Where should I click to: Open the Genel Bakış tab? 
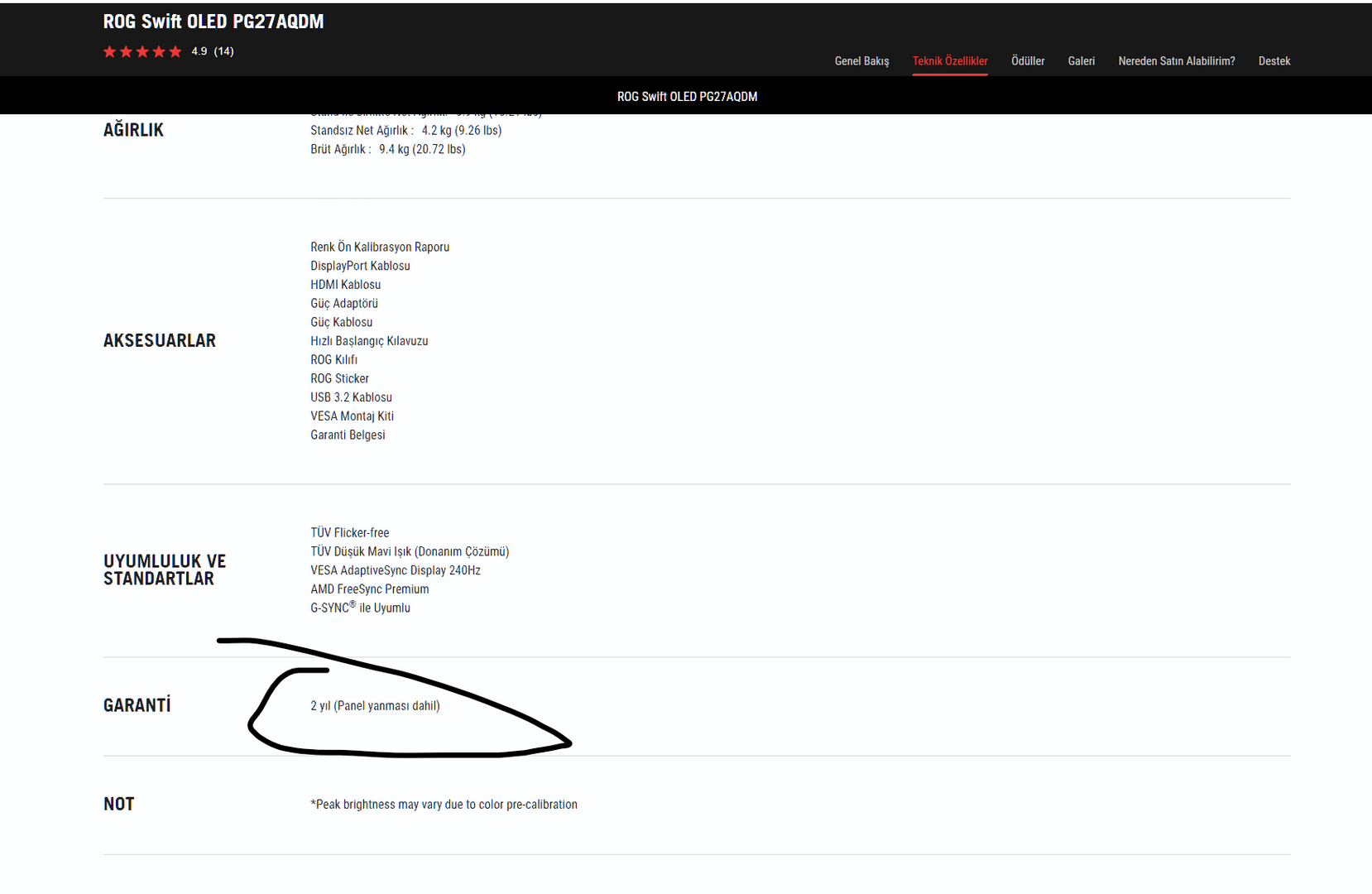[x=861, y=61]
